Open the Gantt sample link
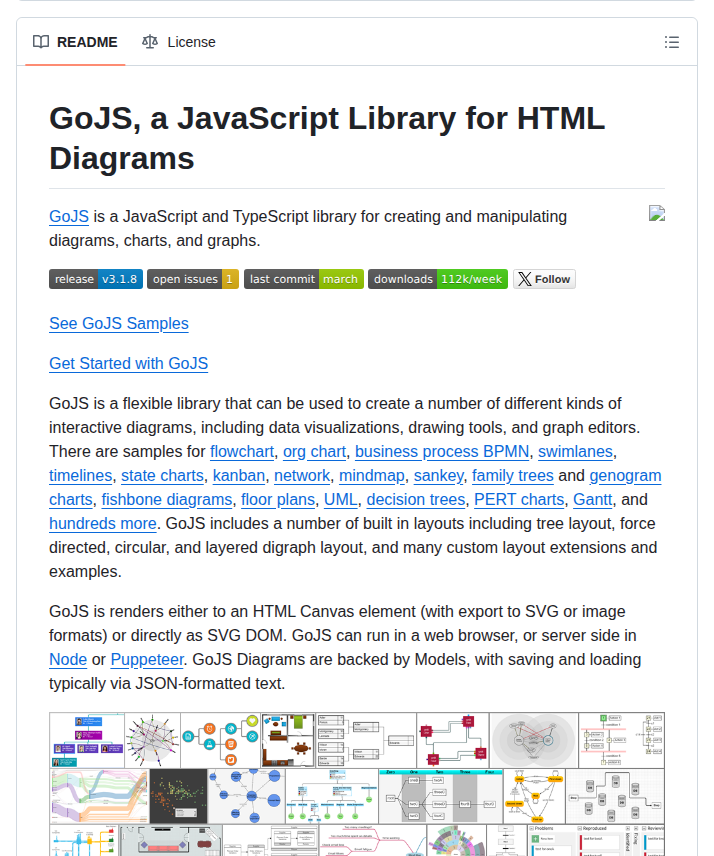The image size is (714, 856). [592, 500]
